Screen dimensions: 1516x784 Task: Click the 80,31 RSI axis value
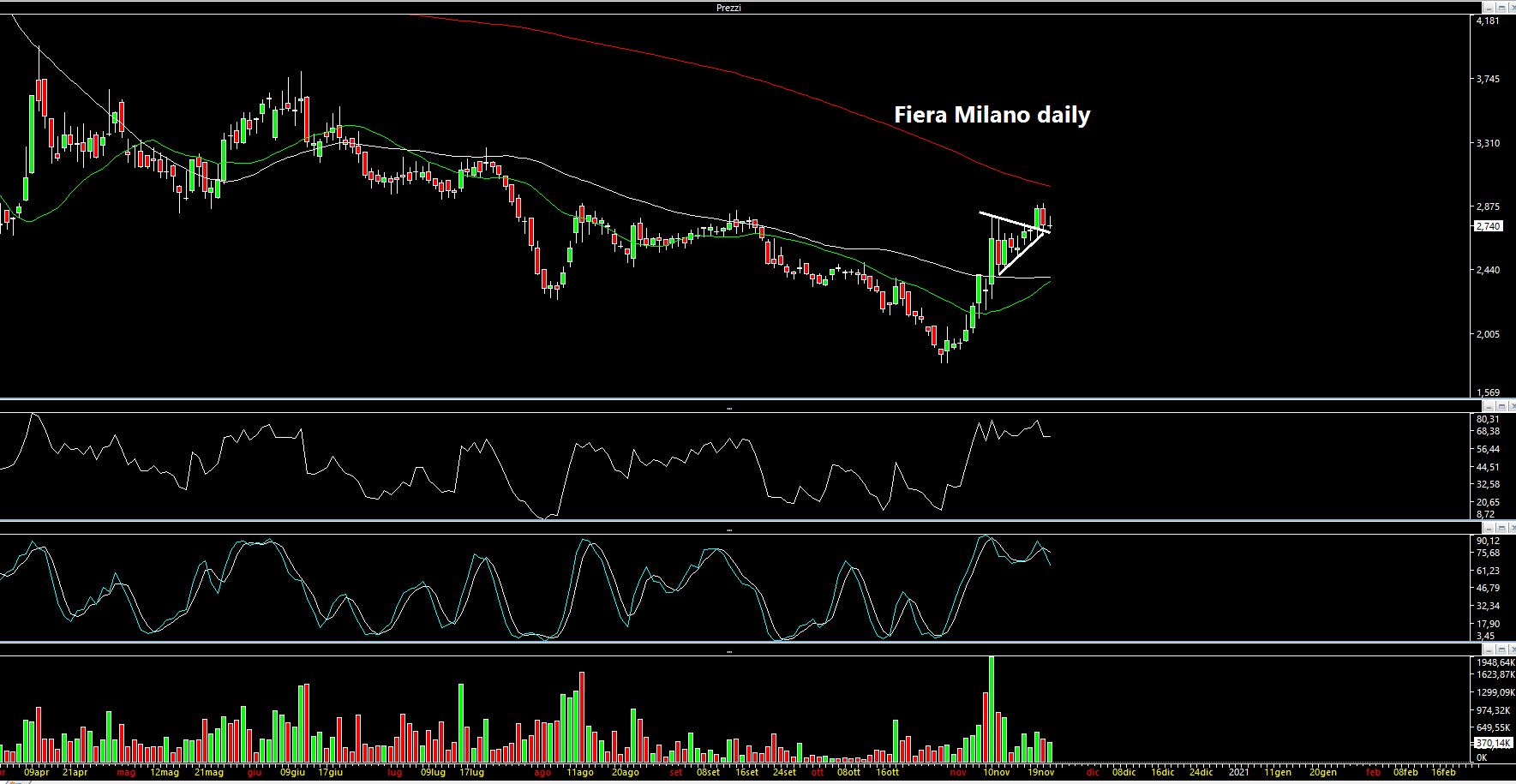point(1488,419)
